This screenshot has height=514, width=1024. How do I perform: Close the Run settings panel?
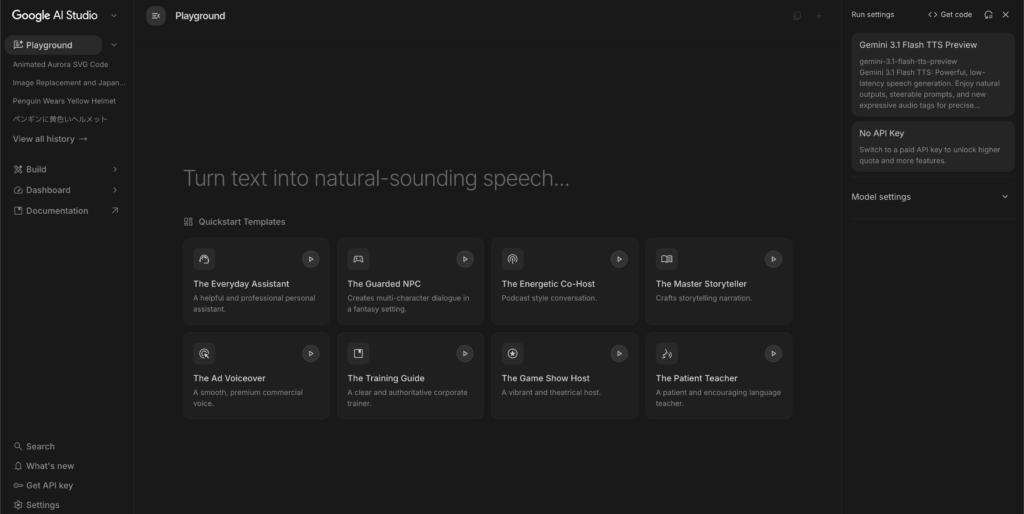coord(1007,15)
